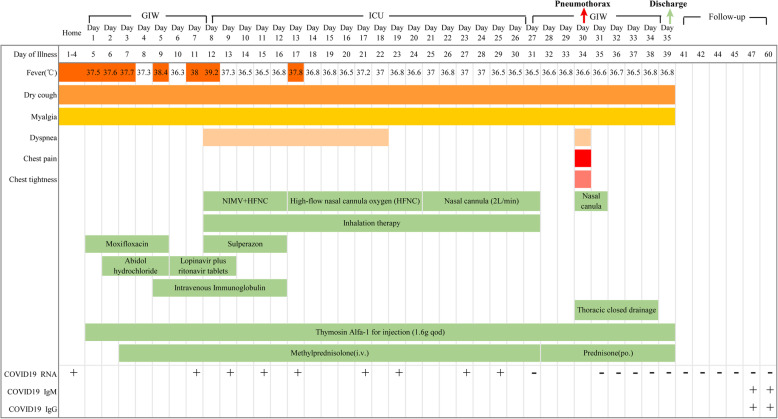Image resolution: width=778 pixels, height=419 pixels.
Task: Select the Follow-up period header
Action: (727, 17)
